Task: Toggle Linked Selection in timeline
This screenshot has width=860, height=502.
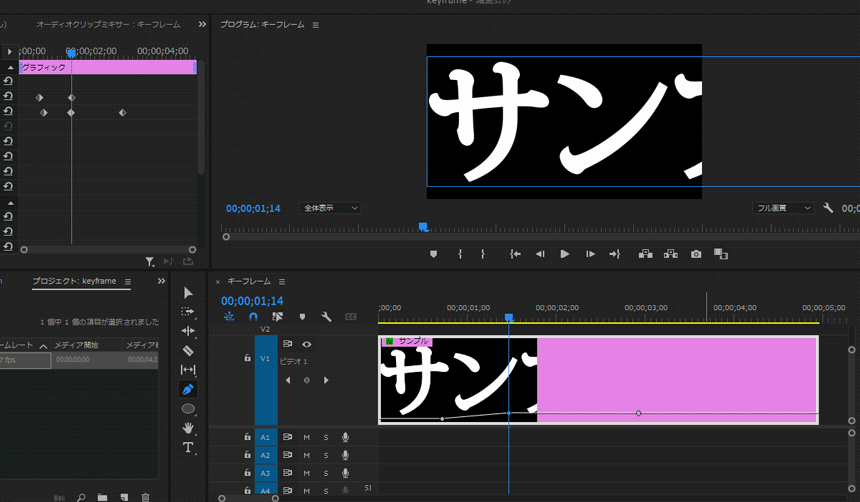Action: 278,317
